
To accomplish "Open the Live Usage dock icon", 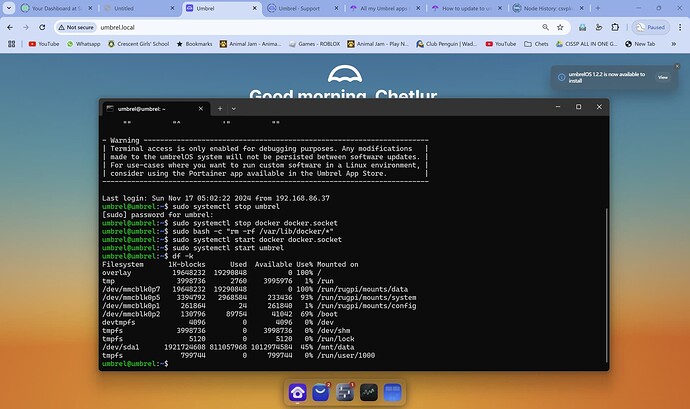I will click(x=368, y=392).
